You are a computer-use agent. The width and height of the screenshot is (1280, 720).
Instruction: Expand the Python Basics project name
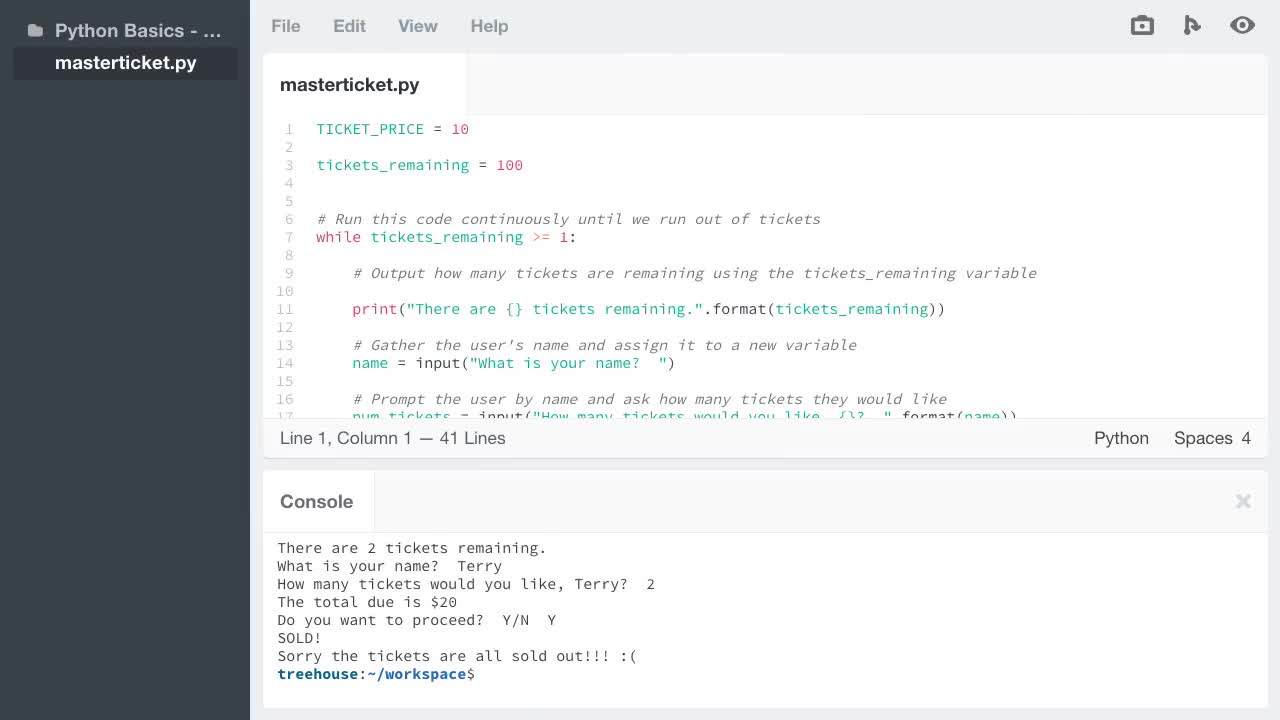(137, 30)
